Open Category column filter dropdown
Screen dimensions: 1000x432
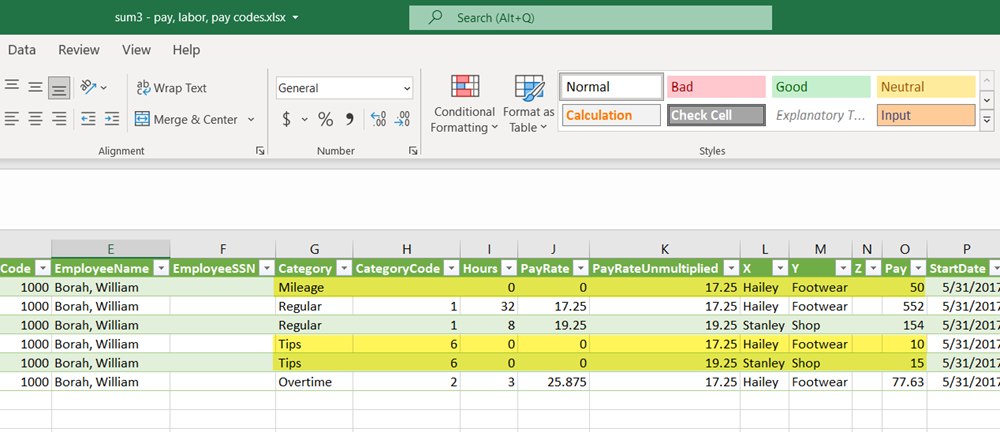pos(344,269)
